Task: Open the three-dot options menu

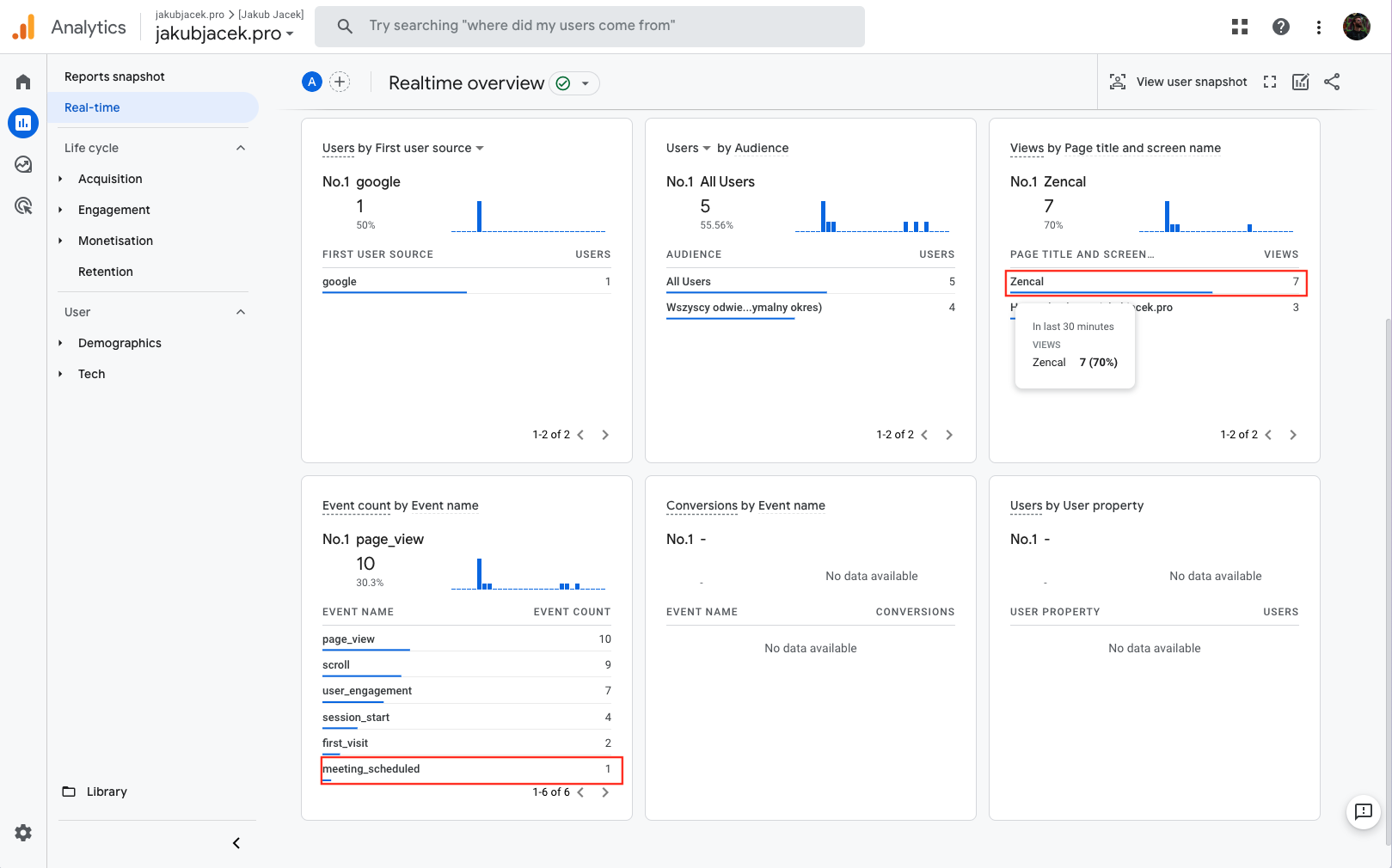Action: coord(1318,27)
